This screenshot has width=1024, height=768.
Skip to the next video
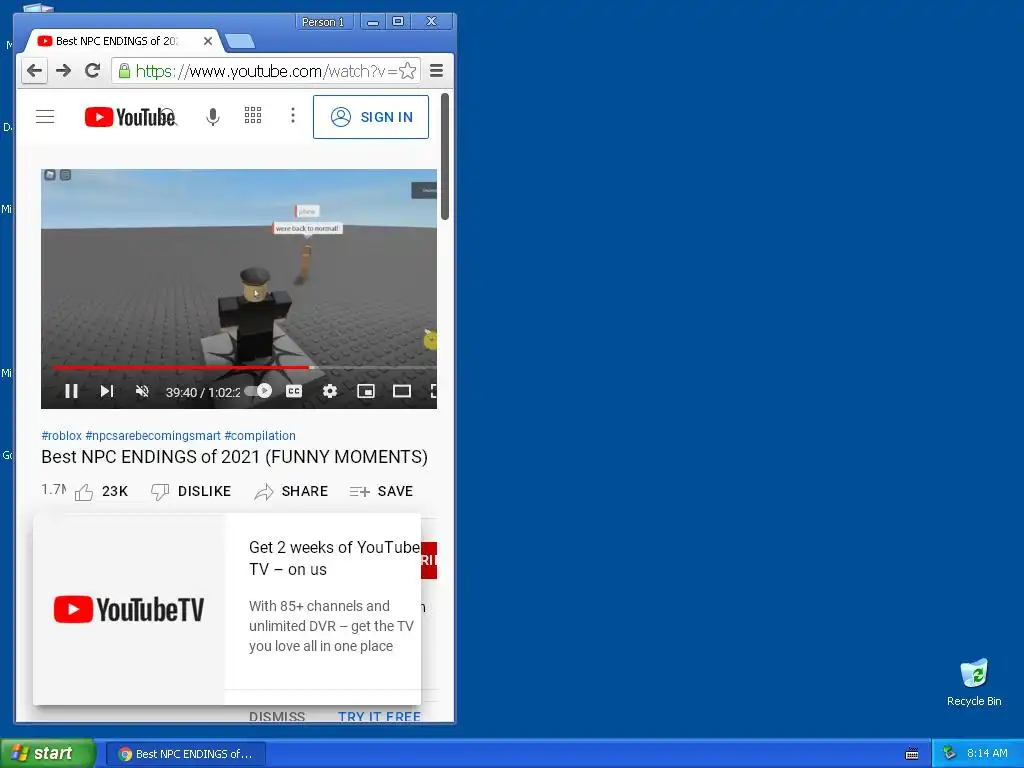(107, 391)
